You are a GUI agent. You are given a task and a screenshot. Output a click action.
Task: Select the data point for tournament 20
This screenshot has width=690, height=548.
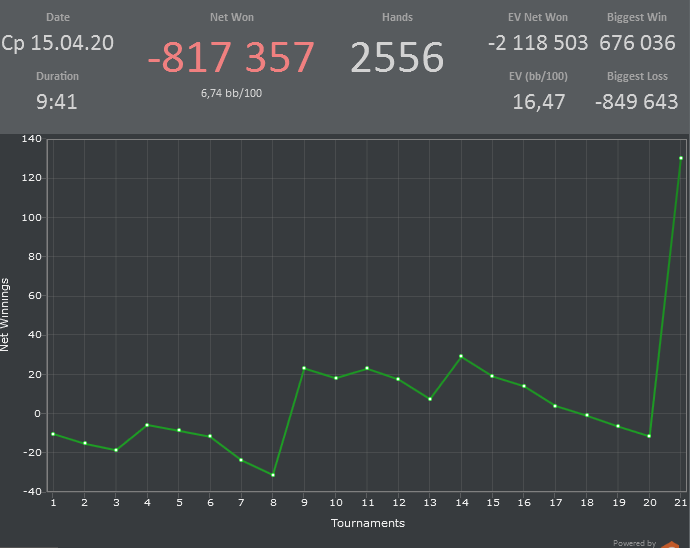pos(649,436)
